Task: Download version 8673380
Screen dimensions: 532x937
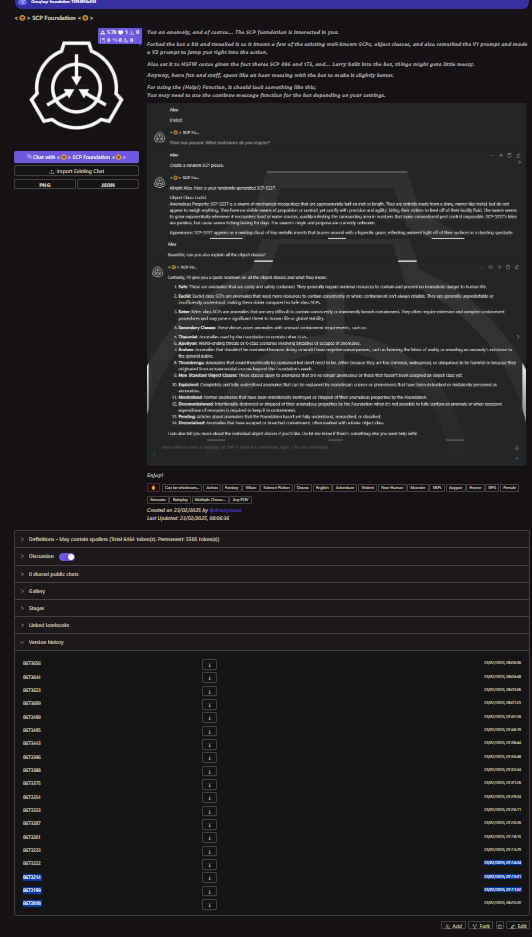Action: 209,770
